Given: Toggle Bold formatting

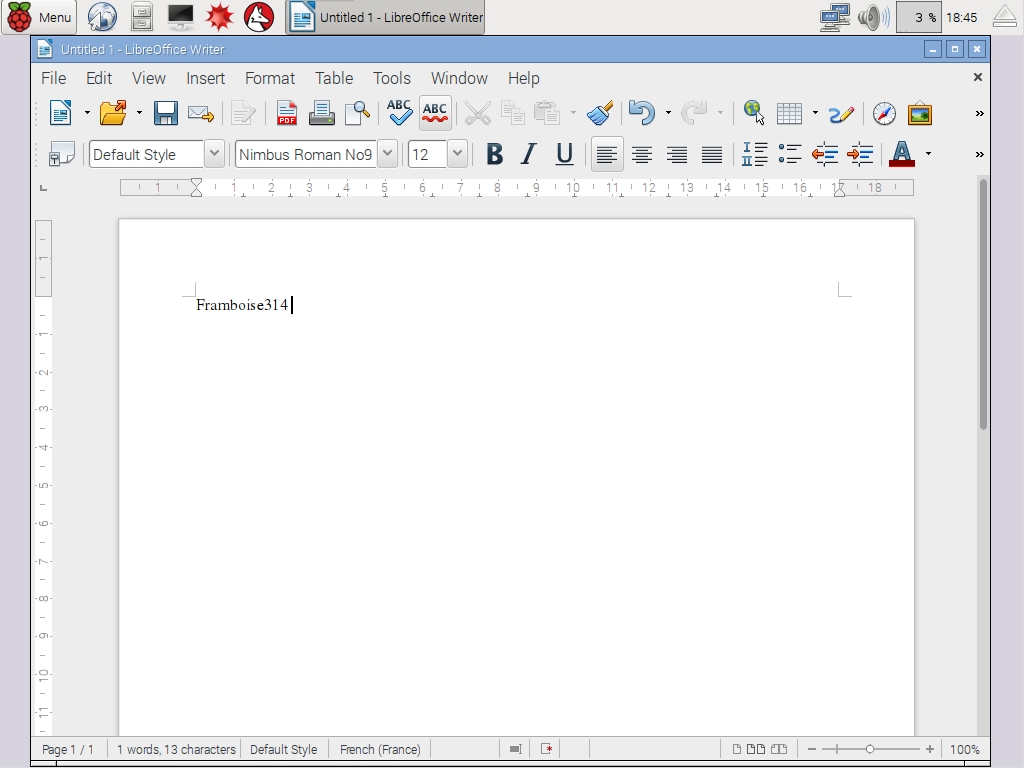Looking at the screenshot, I should coord(494,154).
